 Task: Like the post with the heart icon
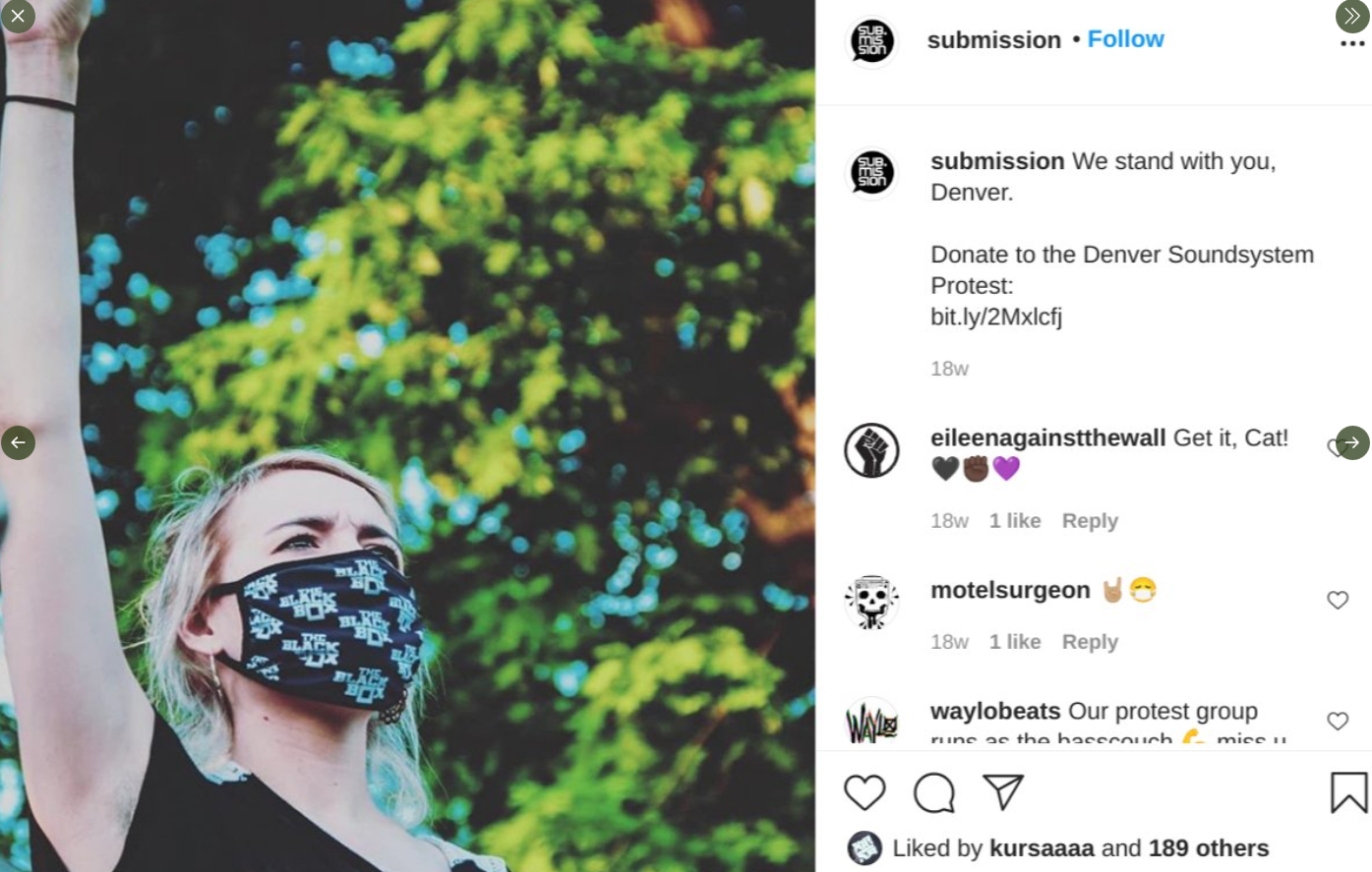click(x=865, y=792)
